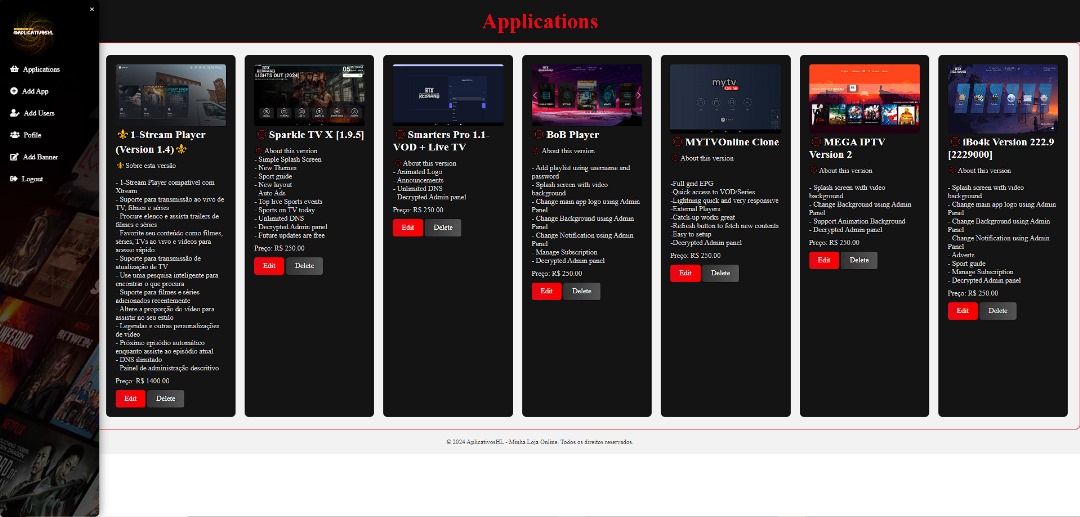Image resolution: width=1080 pixels, height=517 pixels.
Task: Click the MEGA IPTV Version 2 thumbnail
Action: click(x=864, y=98)
